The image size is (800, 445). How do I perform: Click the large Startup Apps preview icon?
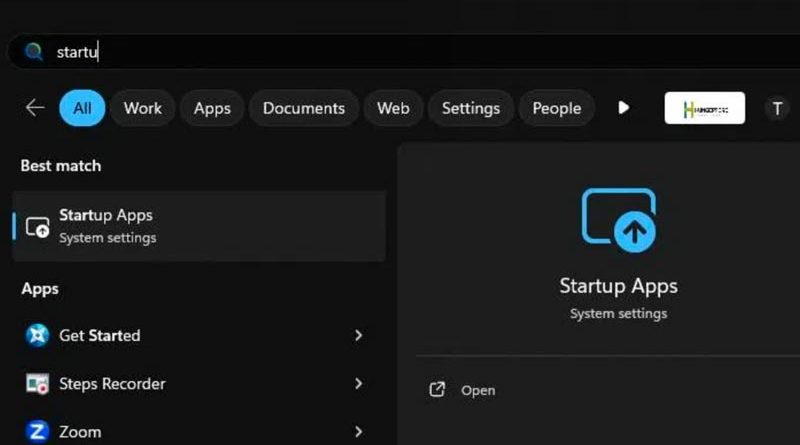(x=619, y=220)
